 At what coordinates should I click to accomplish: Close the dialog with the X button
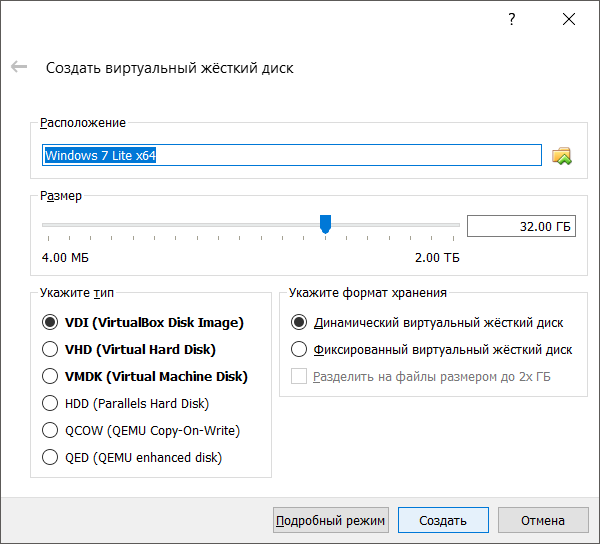[569, 19]
